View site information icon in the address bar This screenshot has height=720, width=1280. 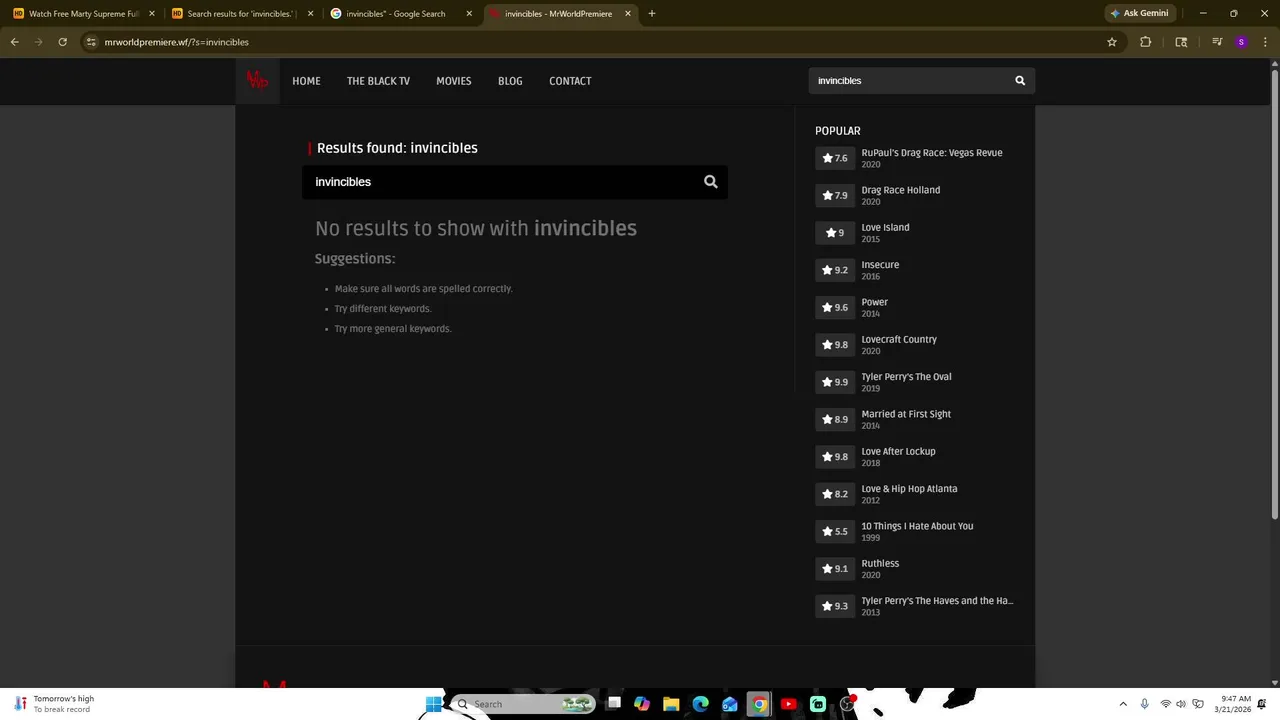(91, 42)
